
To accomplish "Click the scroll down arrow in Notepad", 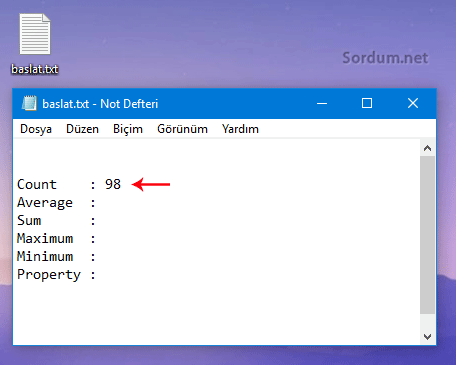I will 427,337.
